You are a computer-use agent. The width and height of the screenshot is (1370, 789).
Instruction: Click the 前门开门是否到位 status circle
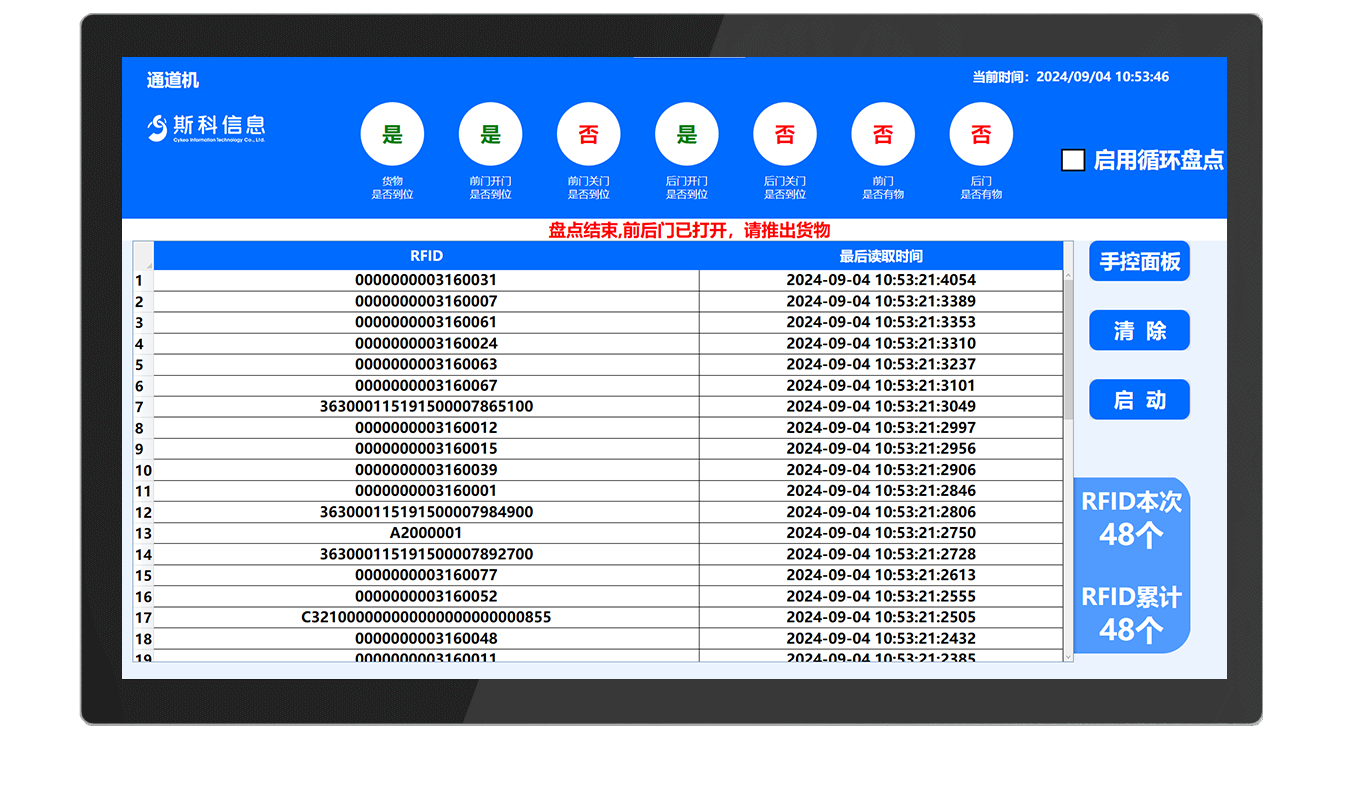(x=490, y=134)
